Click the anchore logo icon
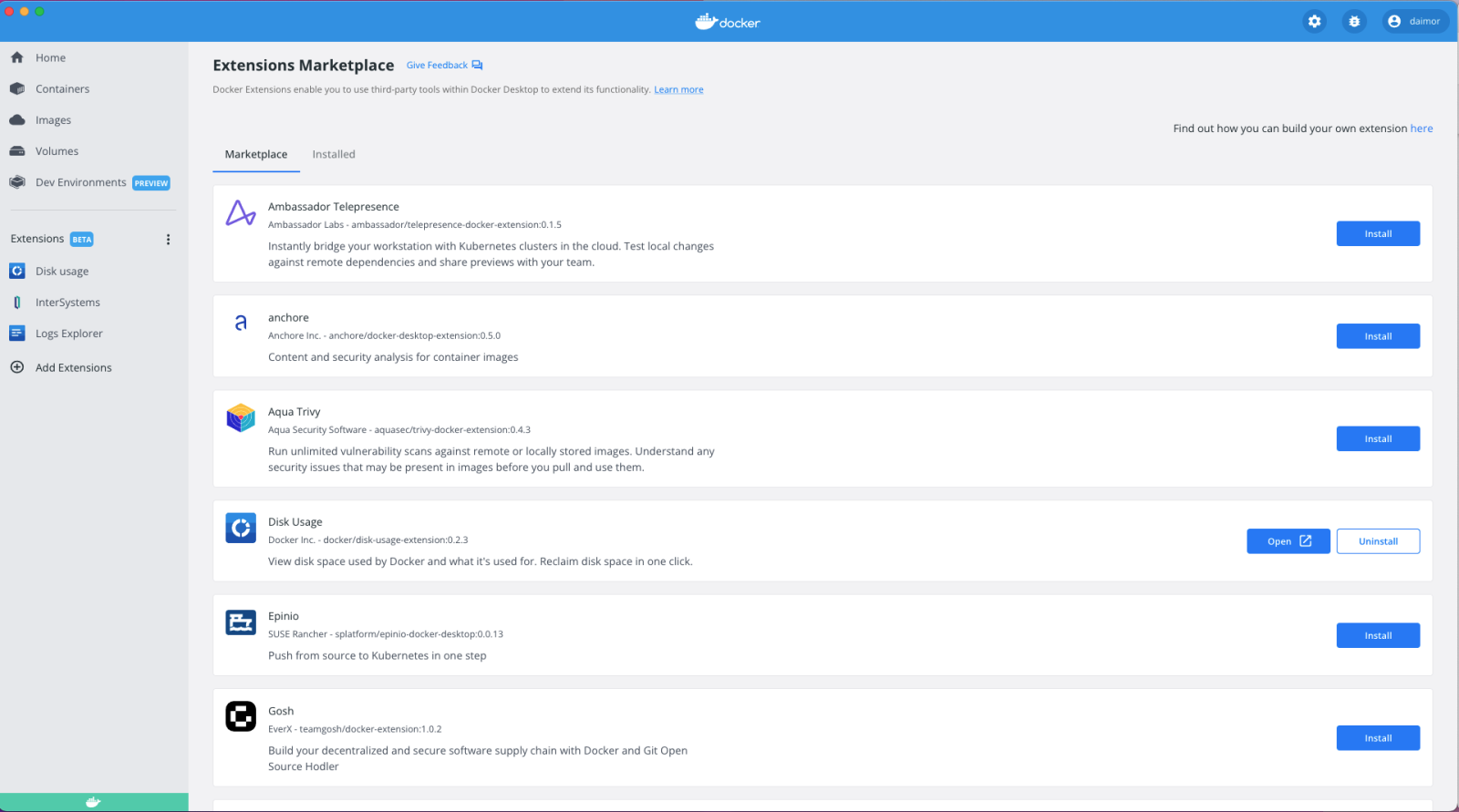Image resolution: width=1459 pixels, height=812 pixels. pyautogui.click(x=241, y=322)
